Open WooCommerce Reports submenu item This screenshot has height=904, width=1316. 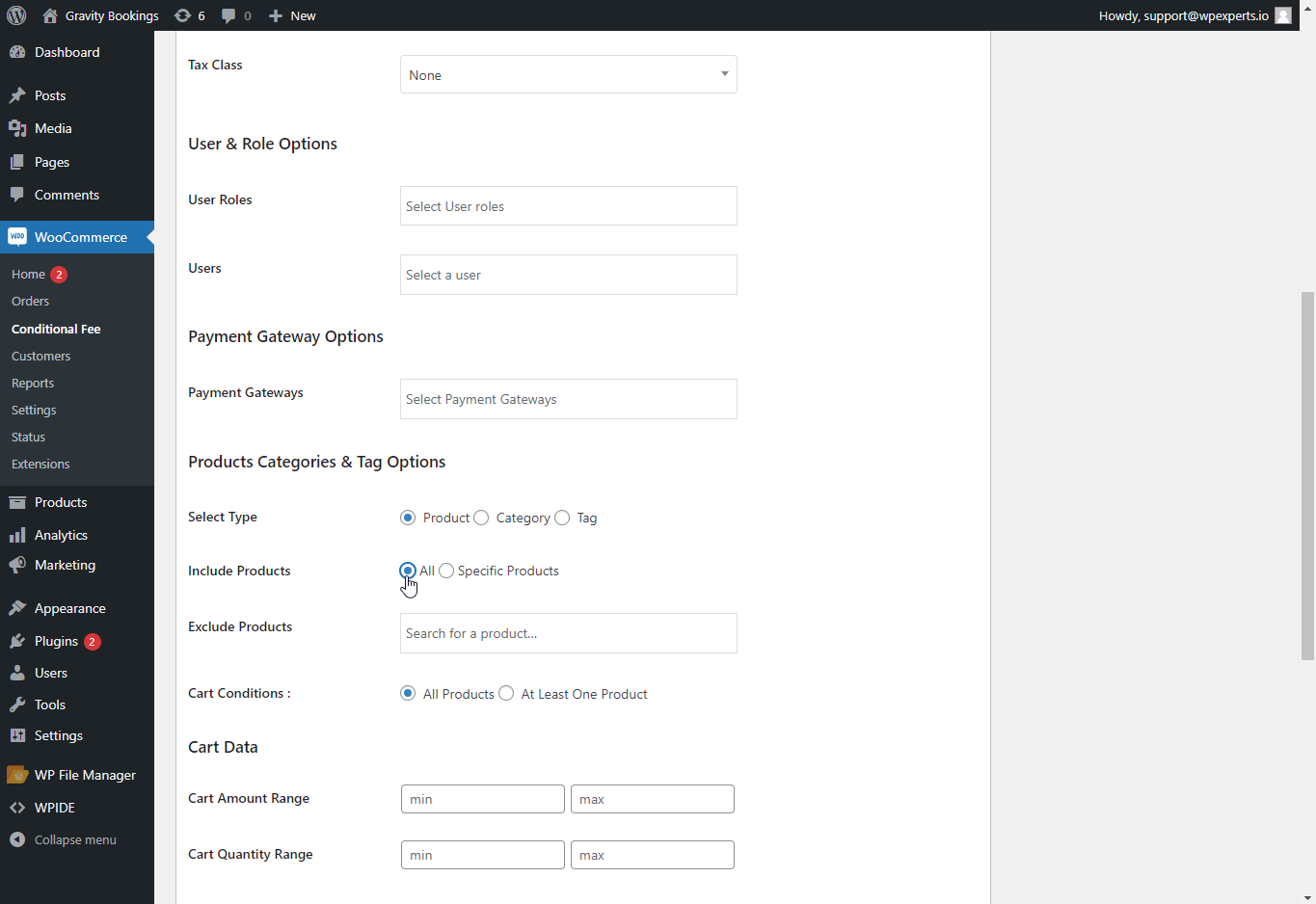coord(33,383)
